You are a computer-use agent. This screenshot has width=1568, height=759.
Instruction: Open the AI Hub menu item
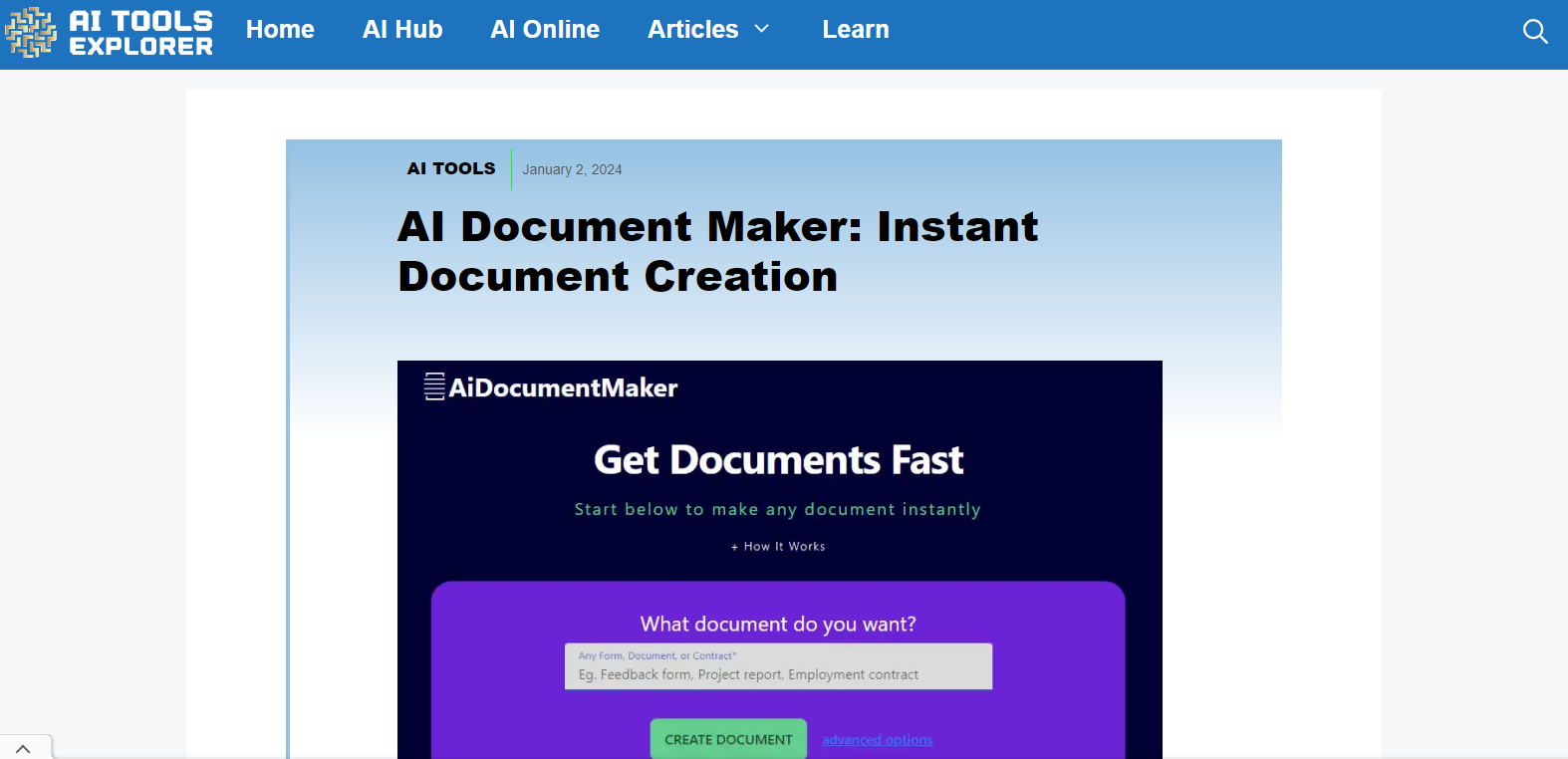coord(402,30)
